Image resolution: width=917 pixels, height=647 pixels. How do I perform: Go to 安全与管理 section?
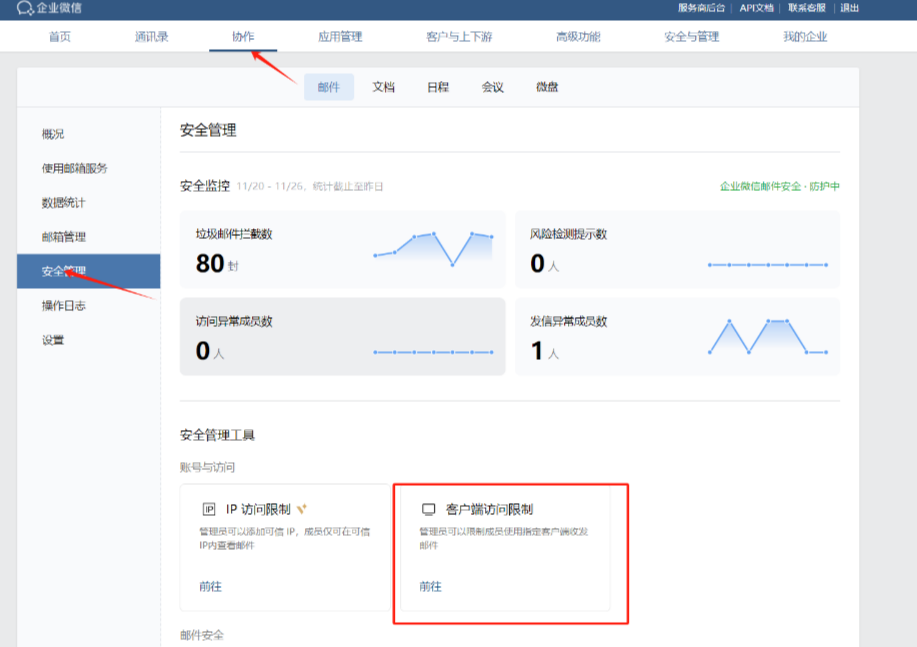691,35
